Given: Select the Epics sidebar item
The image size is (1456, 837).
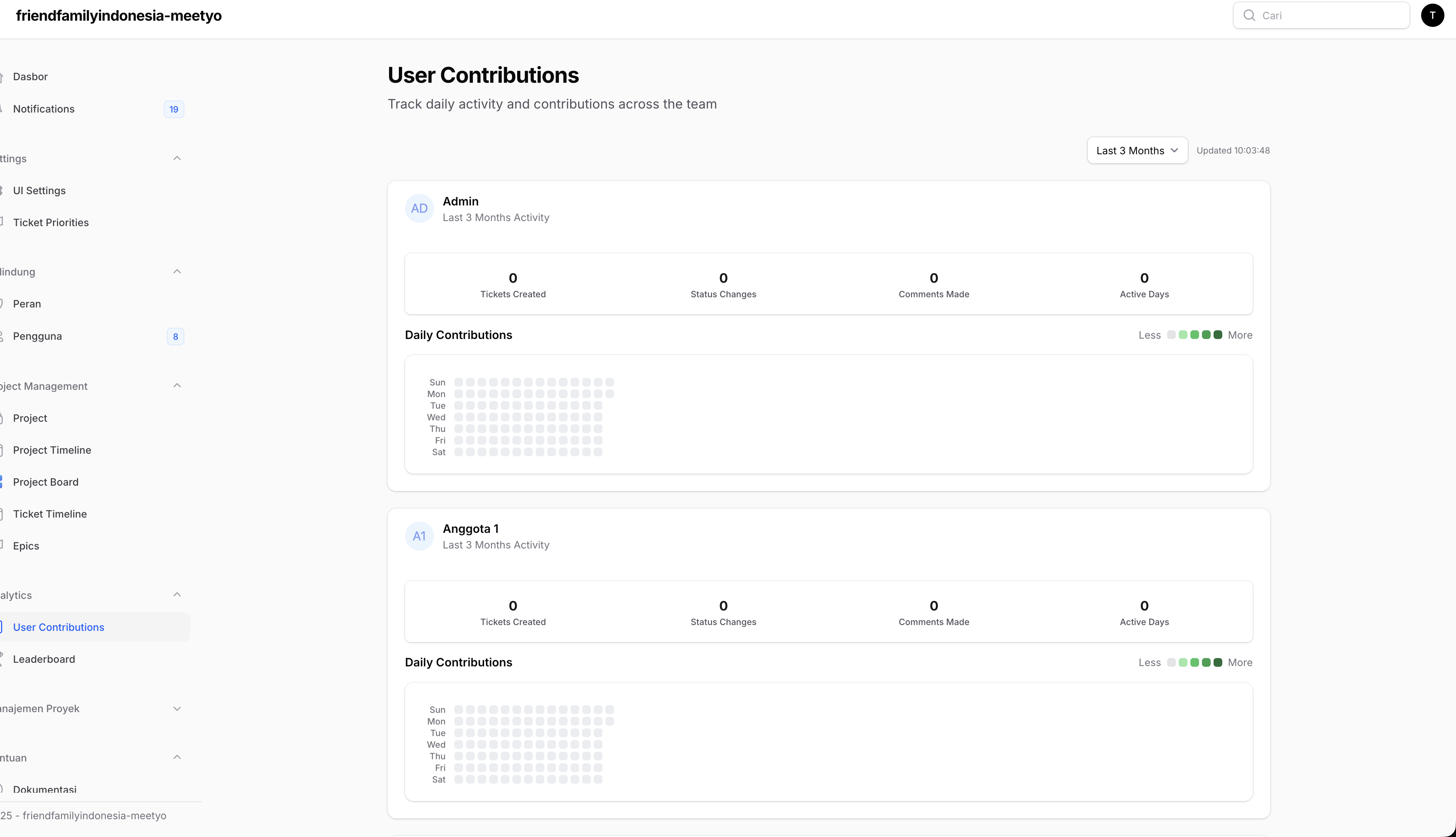Looking at the screenshot, I should tap(26, 546).
